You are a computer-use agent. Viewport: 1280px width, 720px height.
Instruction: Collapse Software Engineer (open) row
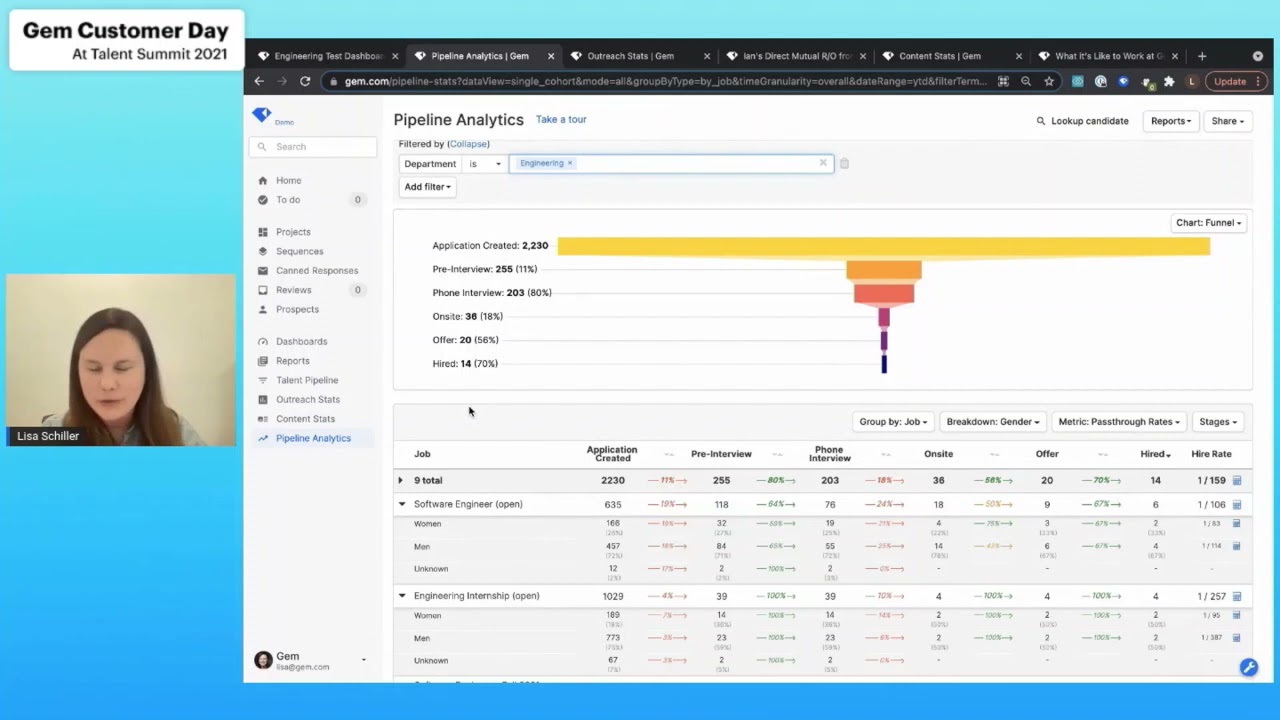(402, 504)
